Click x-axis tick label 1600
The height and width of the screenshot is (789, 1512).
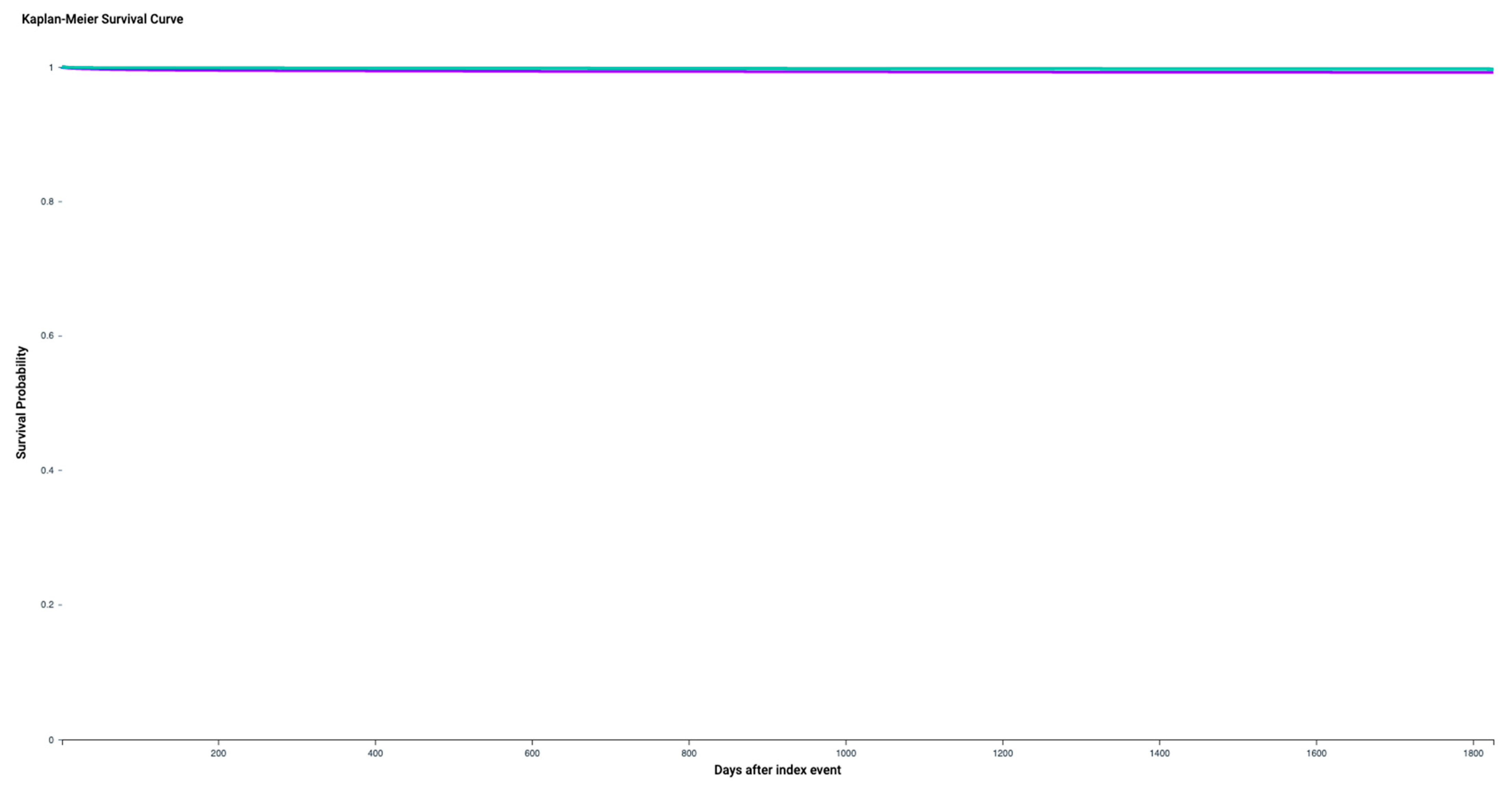[1317, 753]
